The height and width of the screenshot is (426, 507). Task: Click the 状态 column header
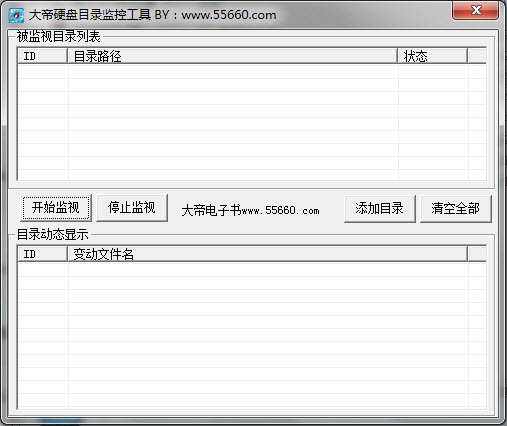pyautogui.click(x=433, y=56)
